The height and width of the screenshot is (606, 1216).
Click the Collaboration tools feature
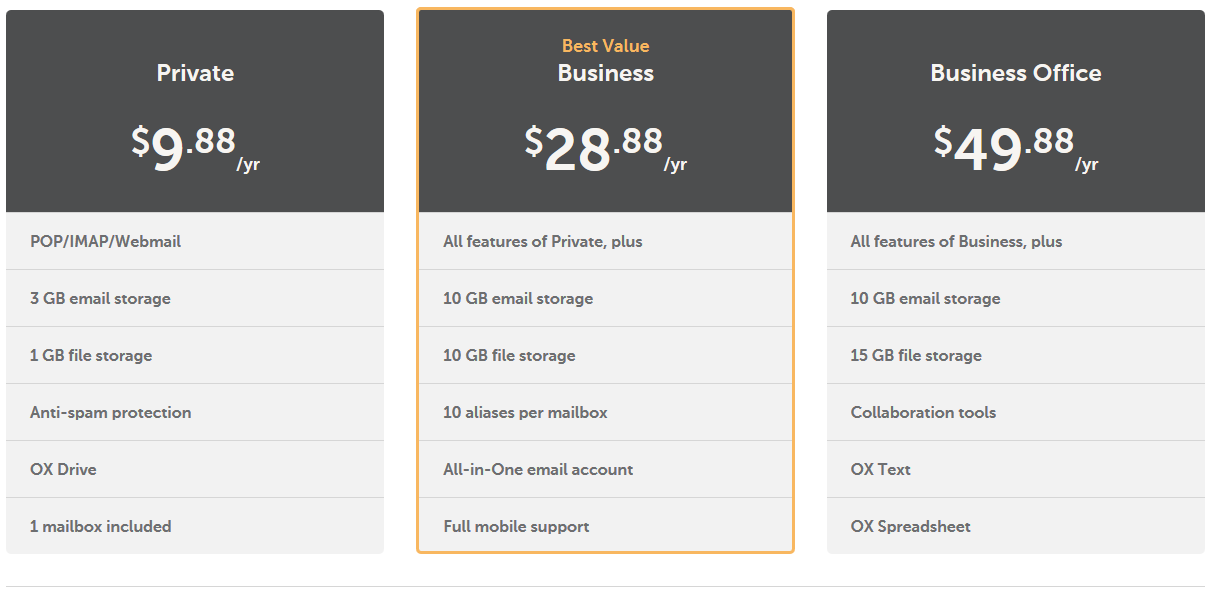[x=1016, y=412]
